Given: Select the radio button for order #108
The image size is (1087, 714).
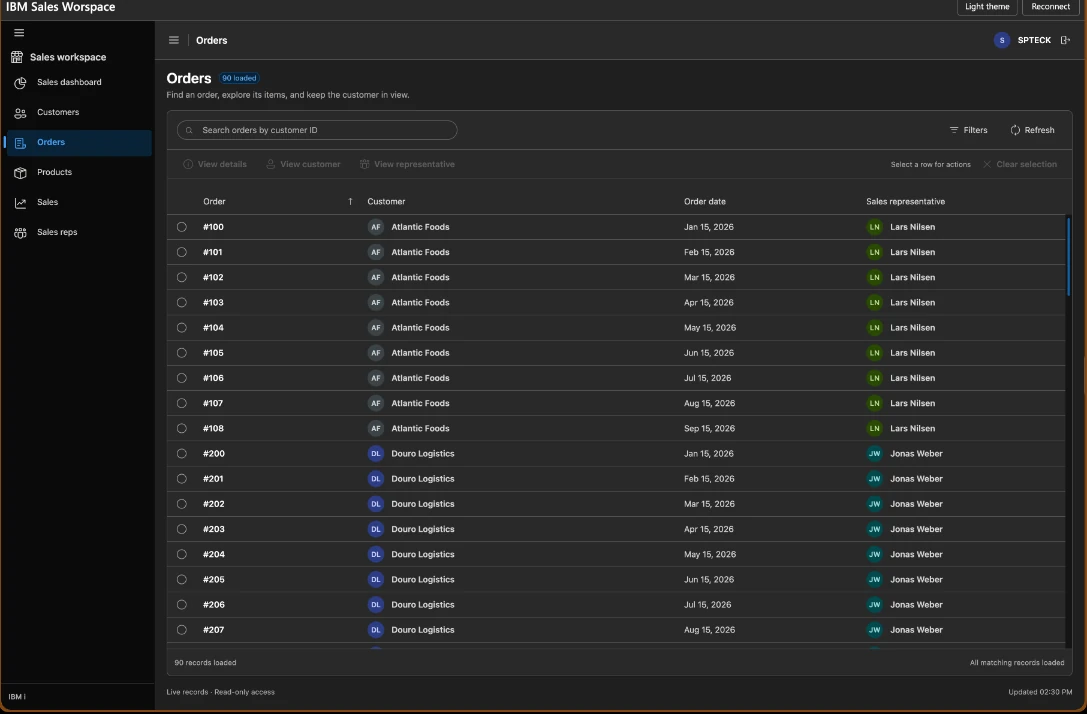Looking at the screenshot, I should (x=182, y=428).
